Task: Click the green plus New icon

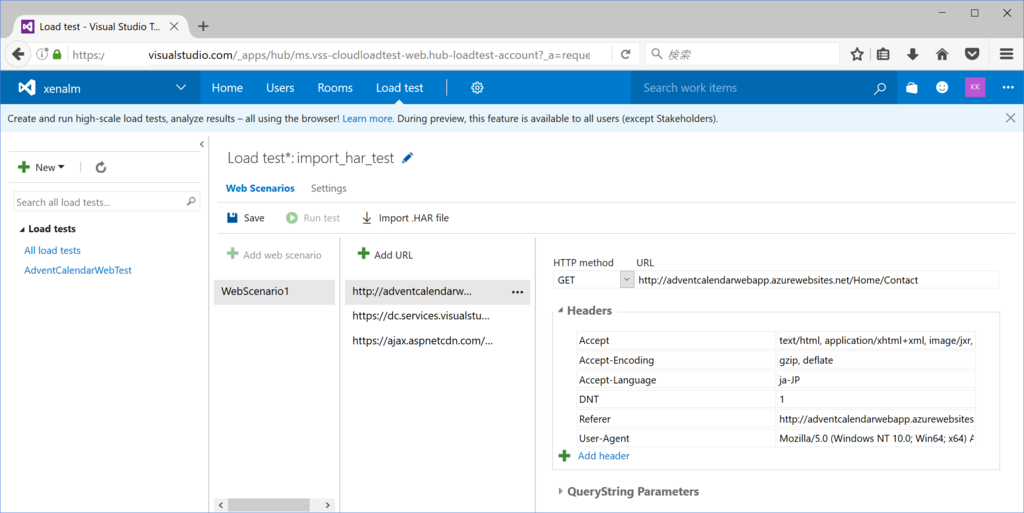Action: pyautogui.click(x=24, y=167)
